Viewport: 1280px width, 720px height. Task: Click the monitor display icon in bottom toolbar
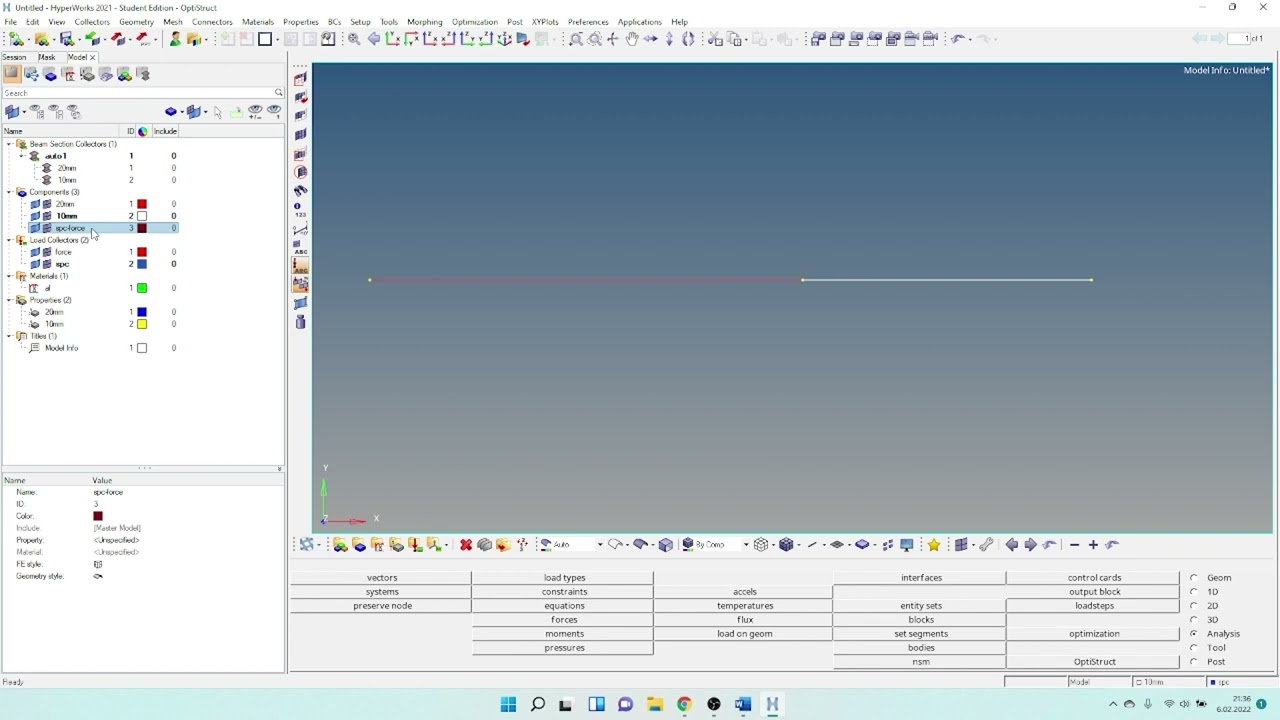coord(907,545)
